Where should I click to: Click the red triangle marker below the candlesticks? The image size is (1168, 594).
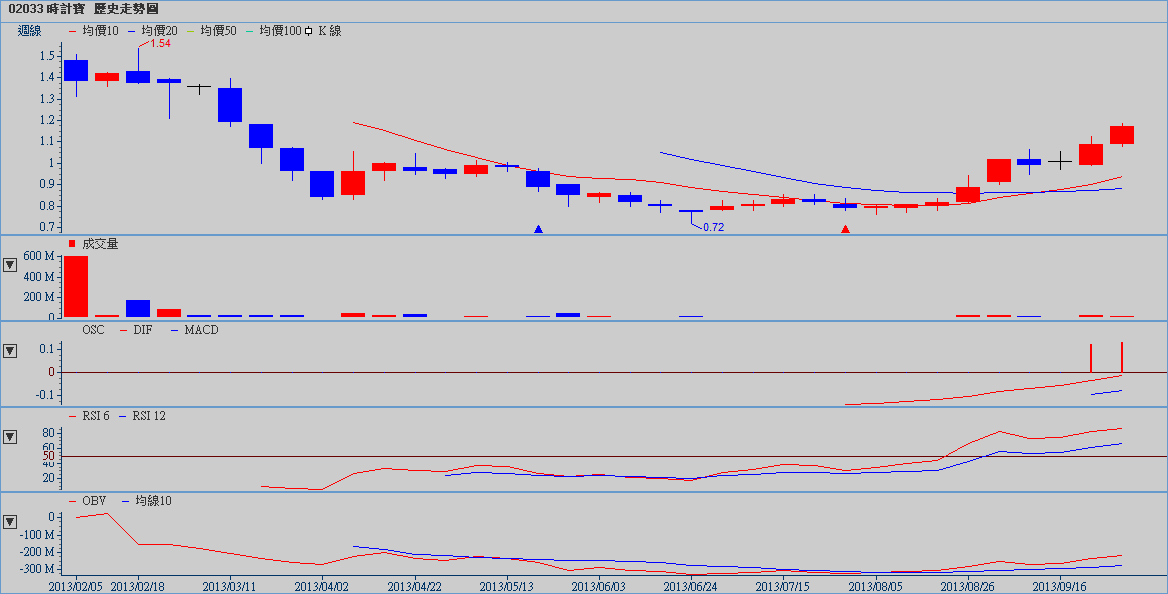(x=845, y=229)
